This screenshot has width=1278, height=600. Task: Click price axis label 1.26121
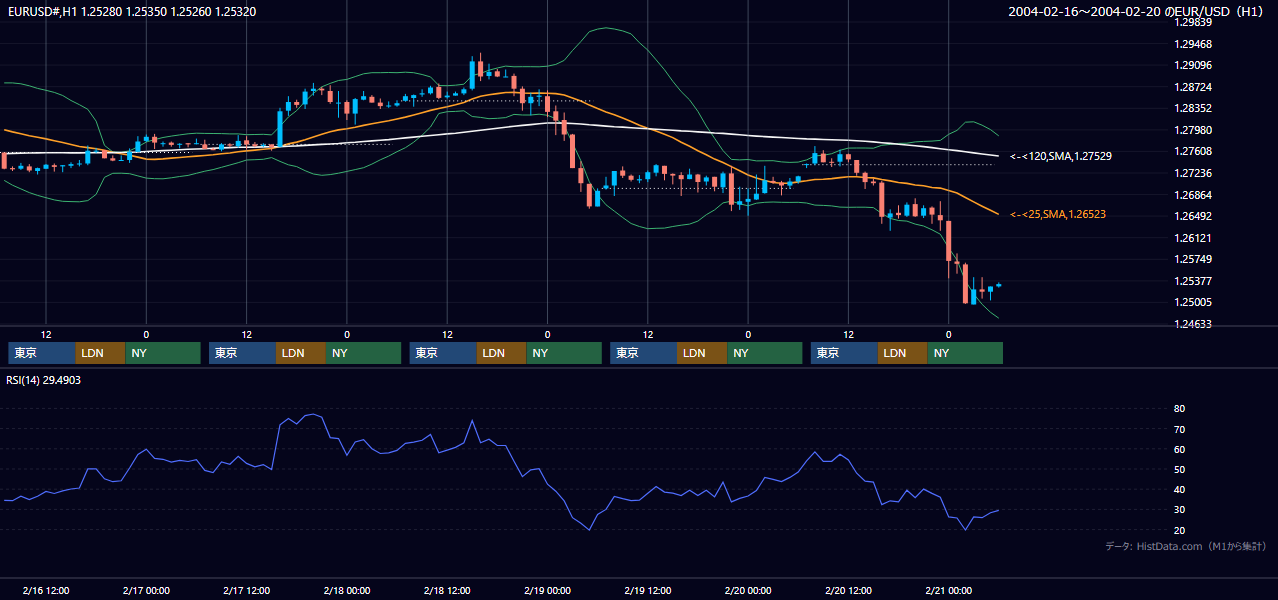[x=1193, y=238]
